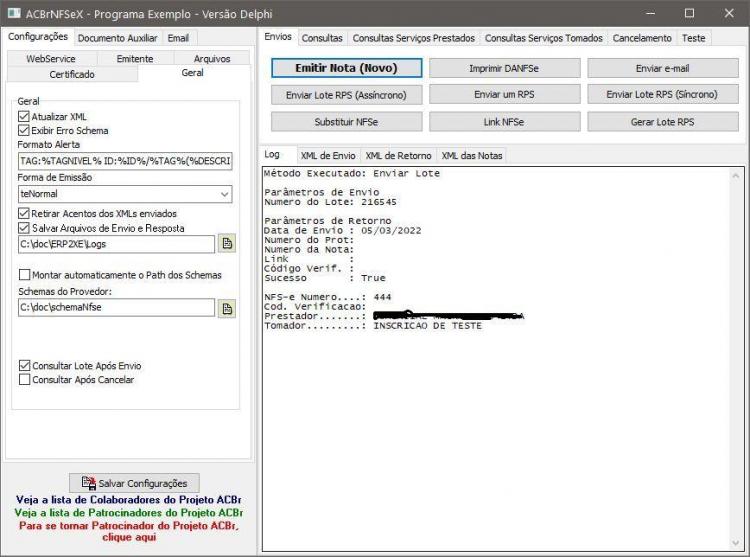Click log scrollbar up arrow
Image resolution: width=750 pixels, height=557 pixels.
point(736,176)
